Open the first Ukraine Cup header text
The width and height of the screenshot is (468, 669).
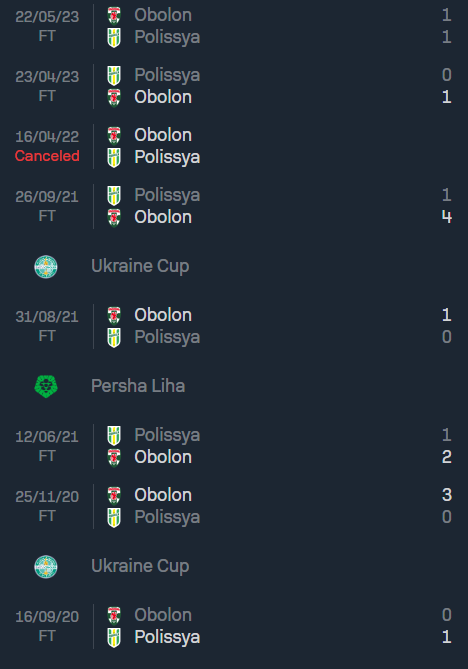pyautogui.click(x=140, y=267)
